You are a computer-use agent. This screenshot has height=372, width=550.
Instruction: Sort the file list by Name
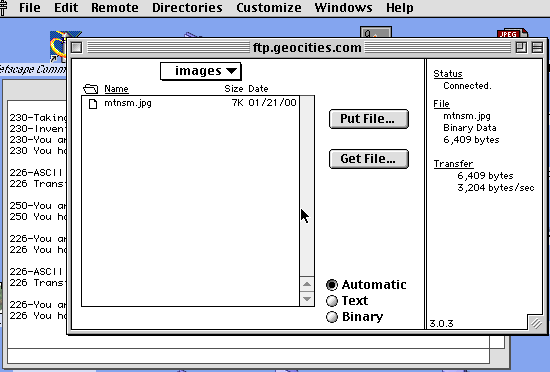coord(116,89)
